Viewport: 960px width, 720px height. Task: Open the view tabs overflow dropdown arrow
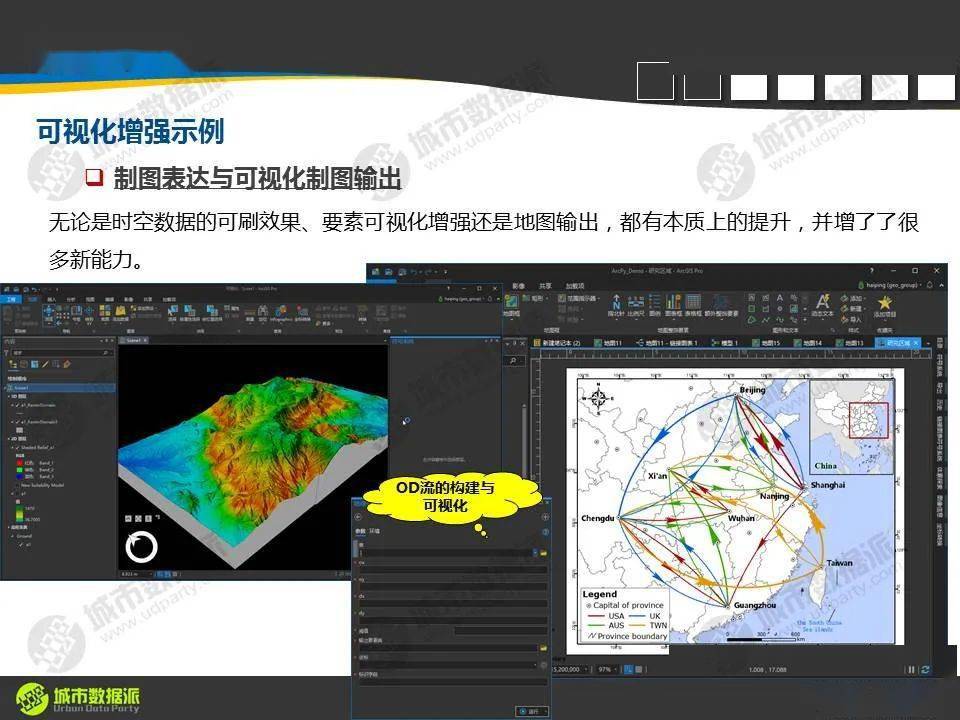point(930,343)
